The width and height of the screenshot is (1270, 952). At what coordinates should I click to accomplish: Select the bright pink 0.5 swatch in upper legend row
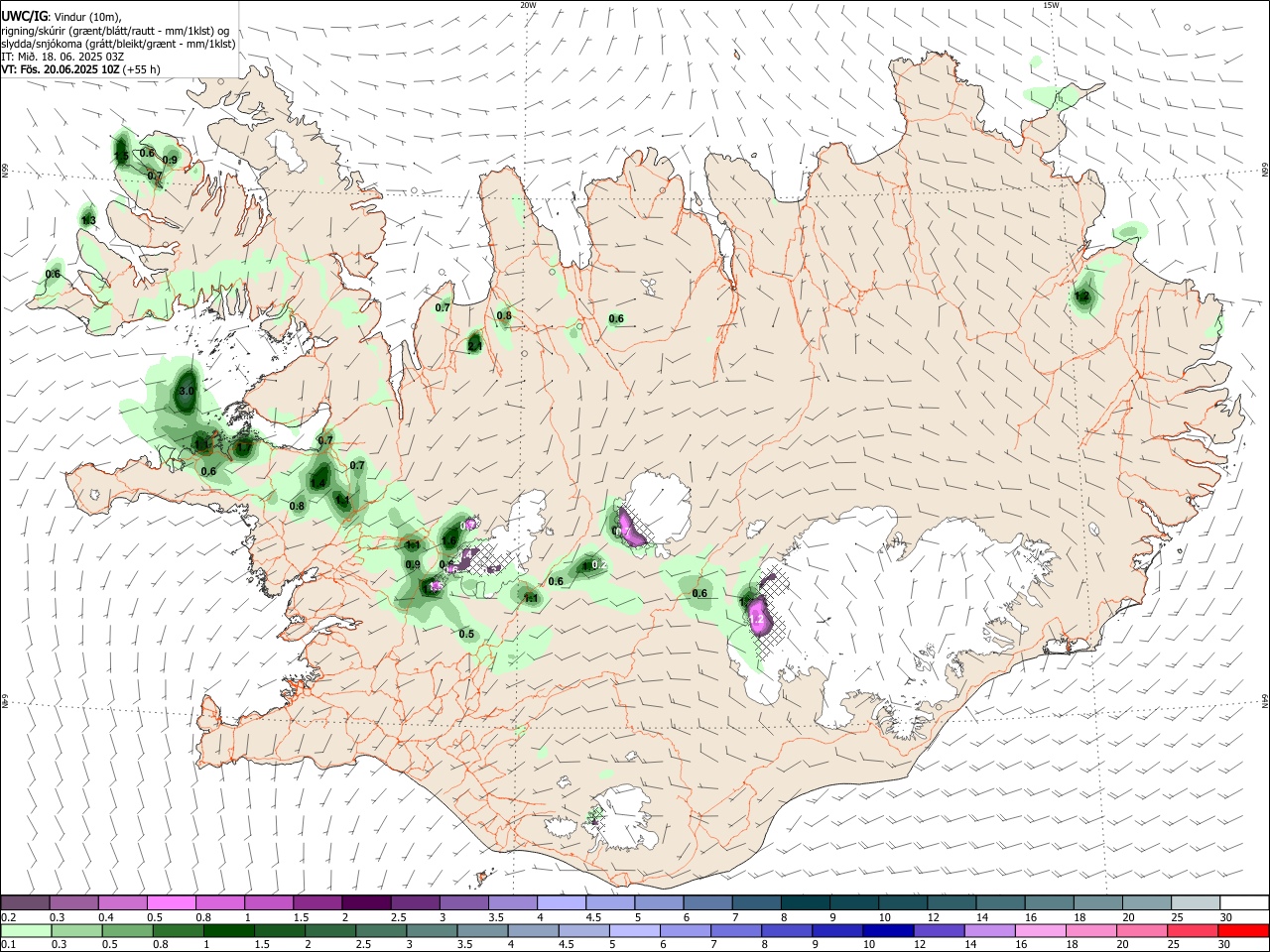172,902
